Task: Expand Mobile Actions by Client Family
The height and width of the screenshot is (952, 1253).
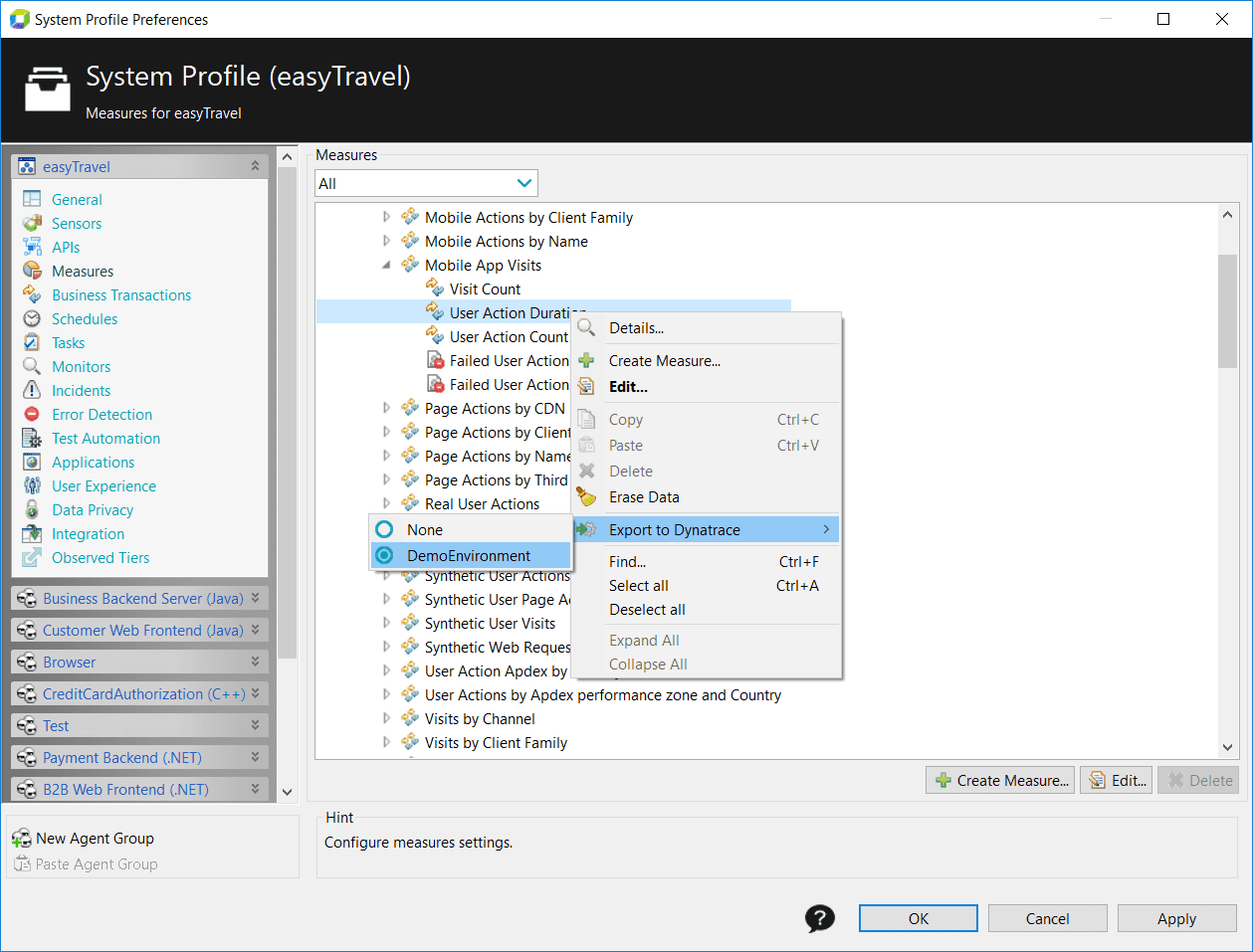Action: pyautogui.click(x=387, y=217)
